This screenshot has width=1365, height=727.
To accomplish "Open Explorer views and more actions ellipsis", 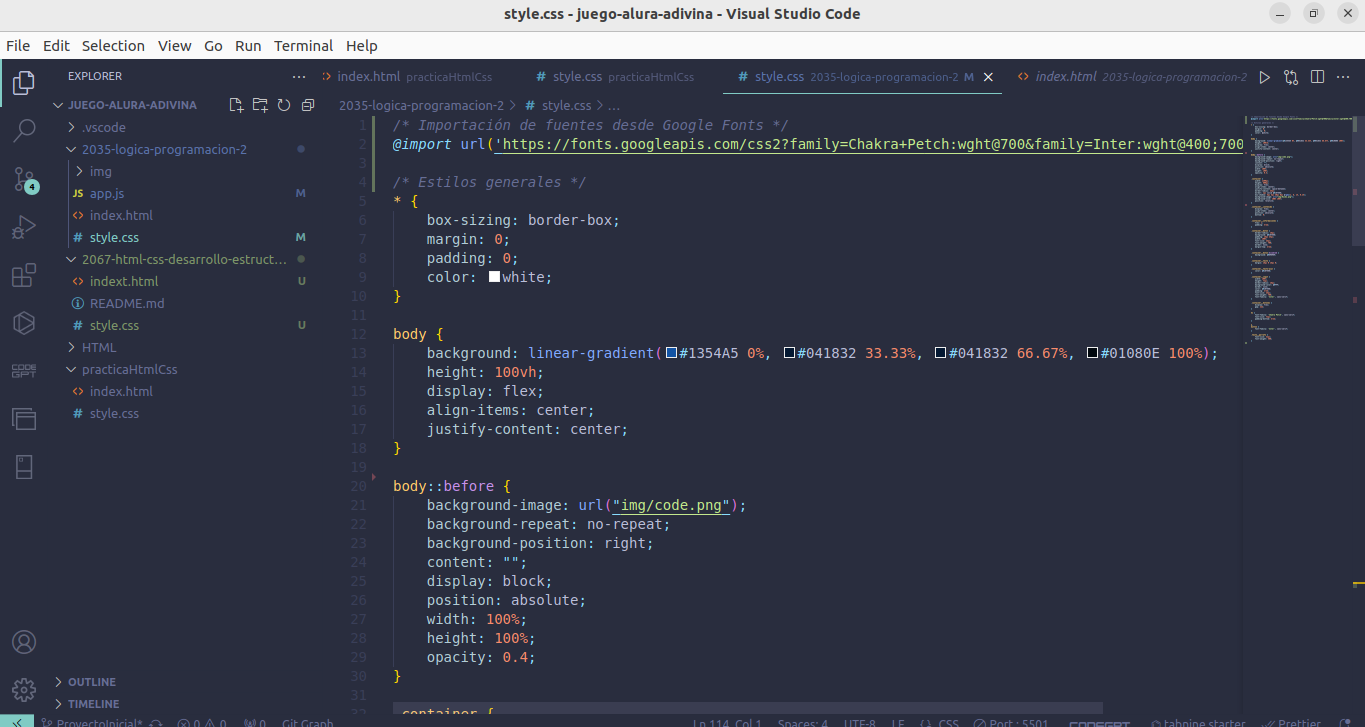I will coord(299,76).
